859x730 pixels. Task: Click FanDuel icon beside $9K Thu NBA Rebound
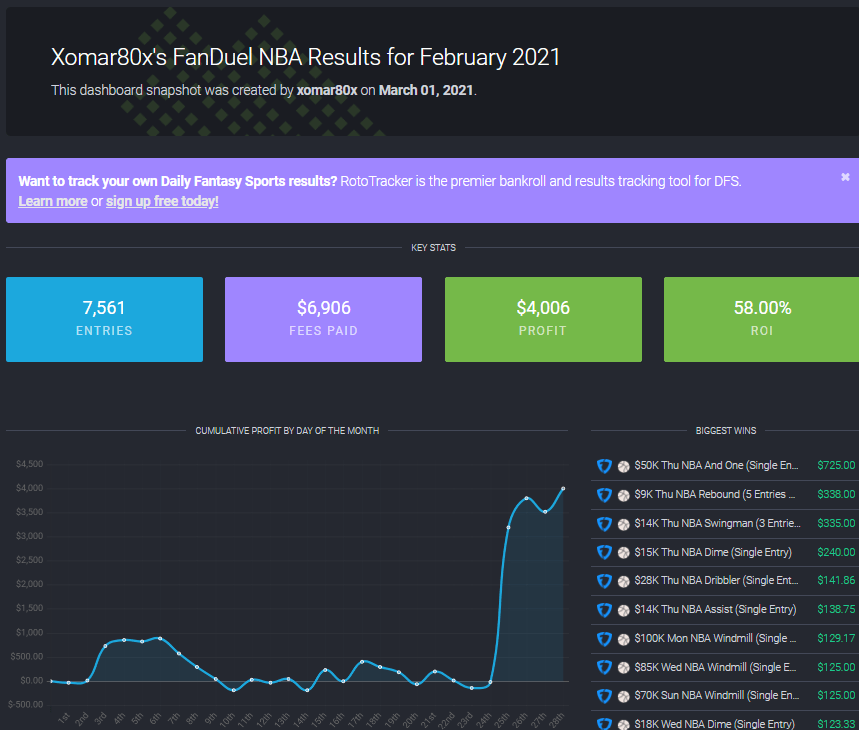coord(604,495)
